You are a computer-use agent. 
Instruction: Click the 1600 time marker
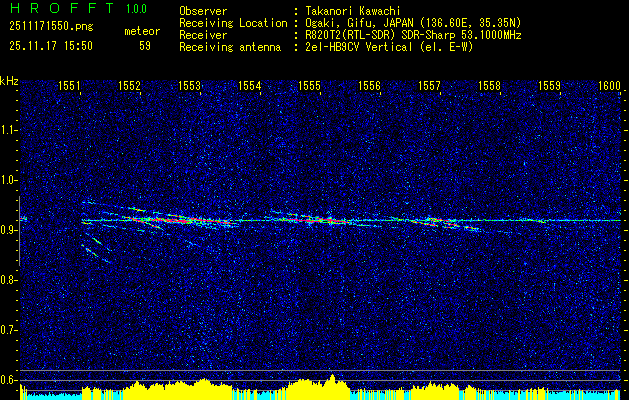[x=609, y=85]
